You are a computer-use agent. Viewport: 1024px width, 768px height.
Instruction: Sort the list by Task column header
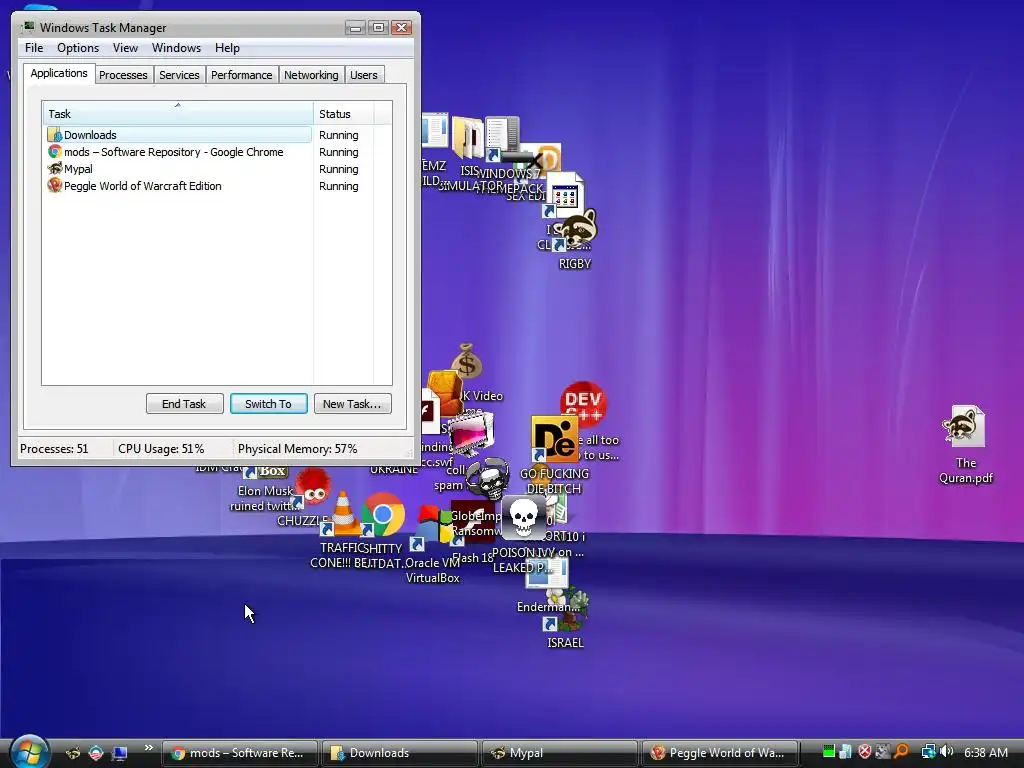178,114
